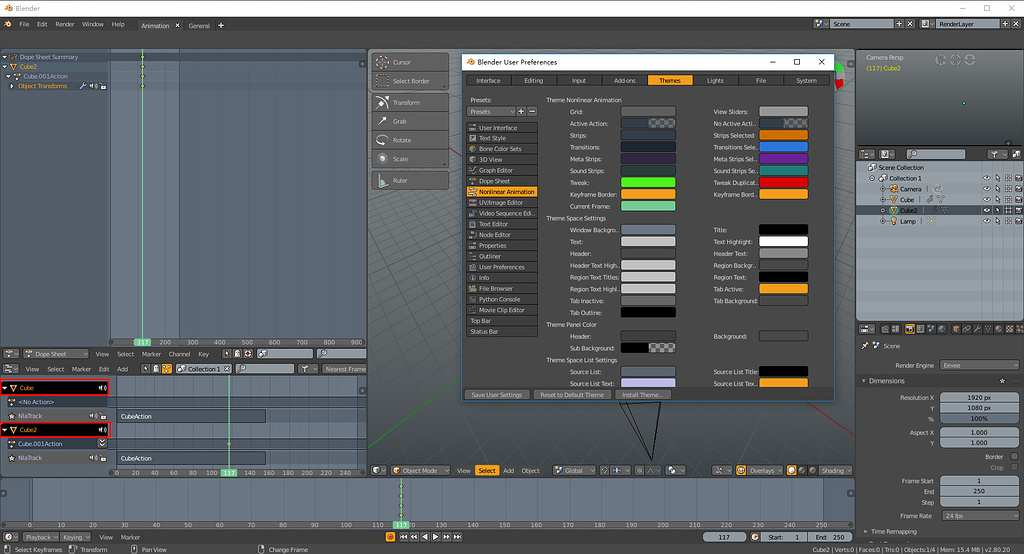Open Text Editor theme section

coord(502,224)
